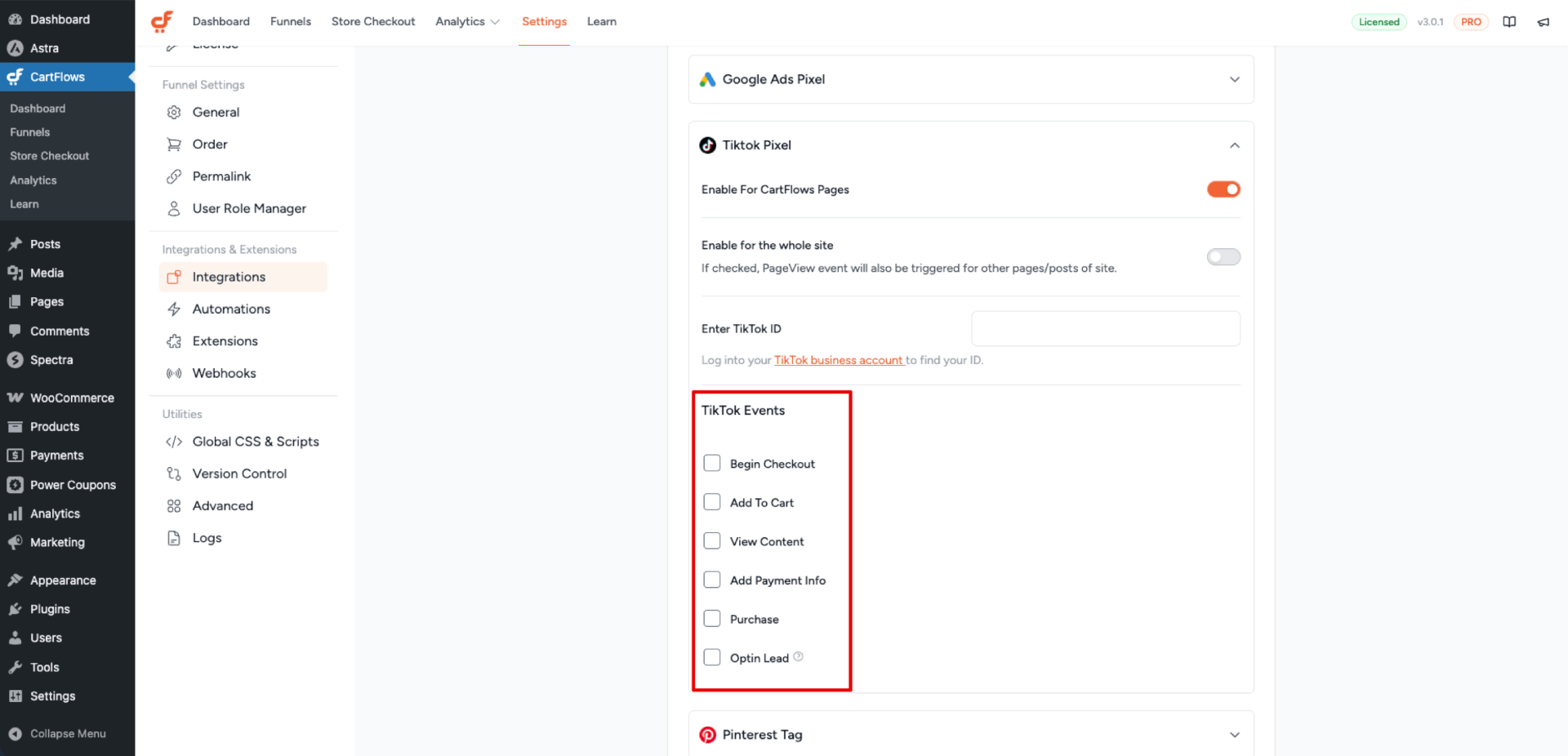This screenshot has width=1568, height=756.
Task: Click the megaphone announcements icon
Action: [1543, 22]
